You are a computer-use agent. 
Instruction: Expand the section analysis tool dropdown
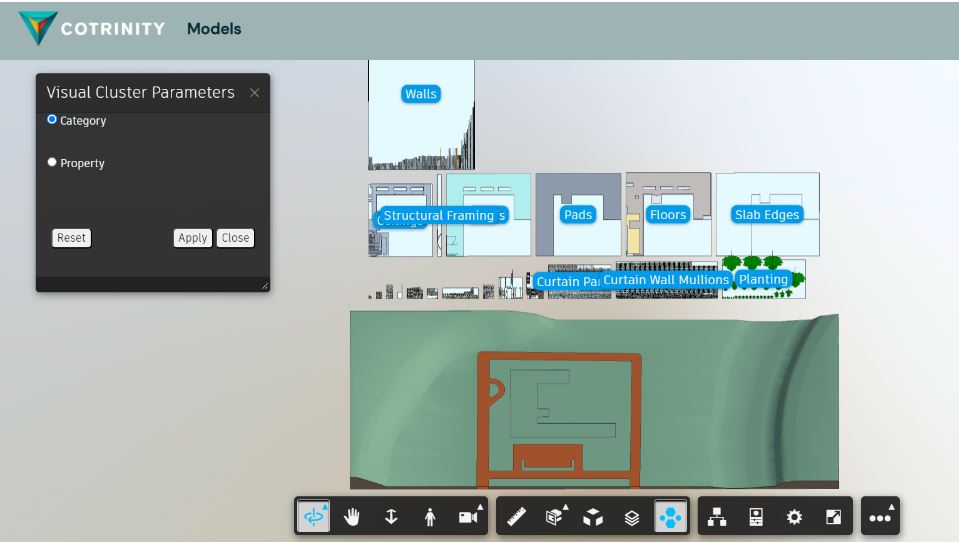[555, 517]
